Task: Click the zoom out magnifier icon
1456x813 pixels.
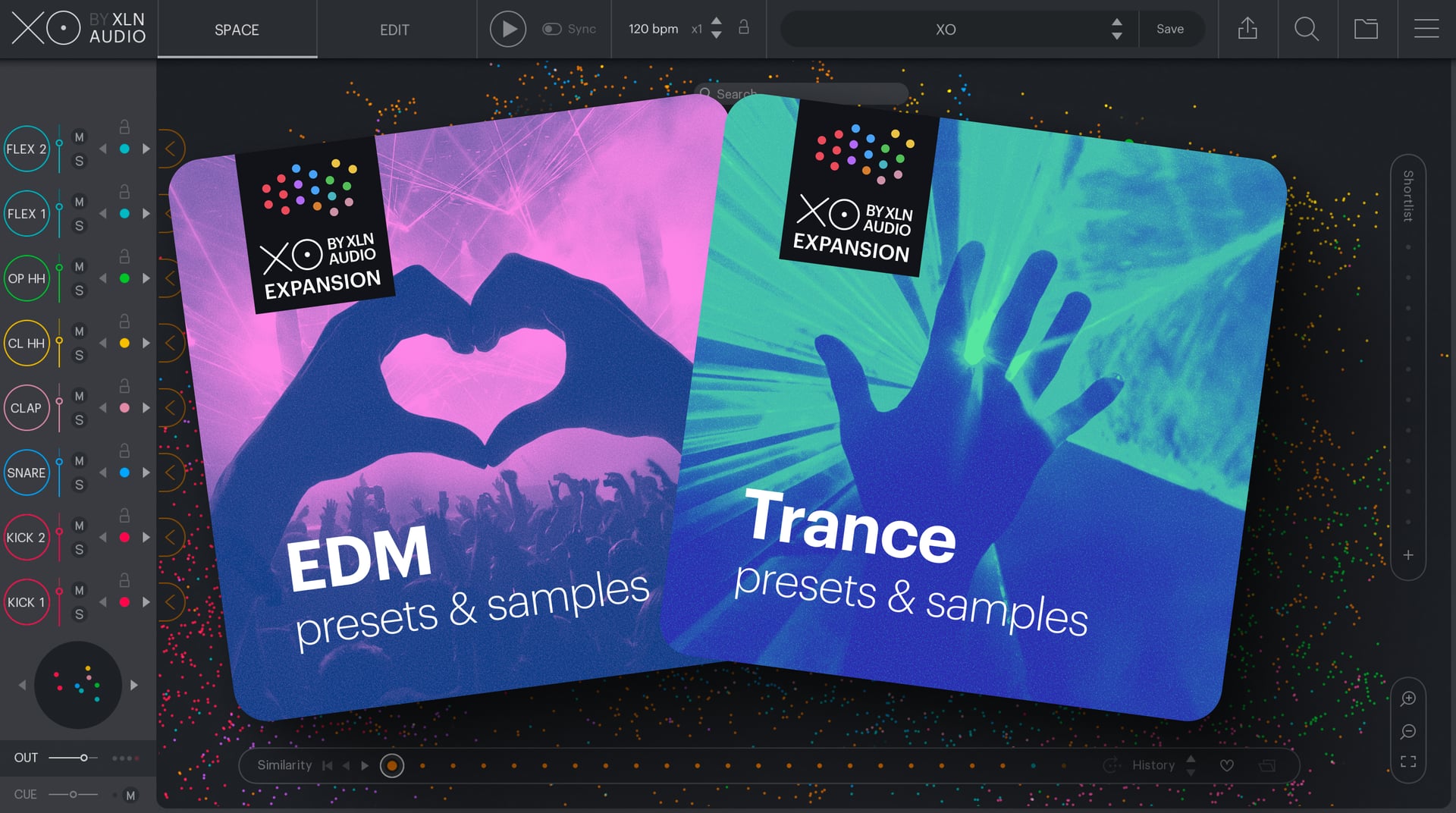Action: pos(1408,731)
